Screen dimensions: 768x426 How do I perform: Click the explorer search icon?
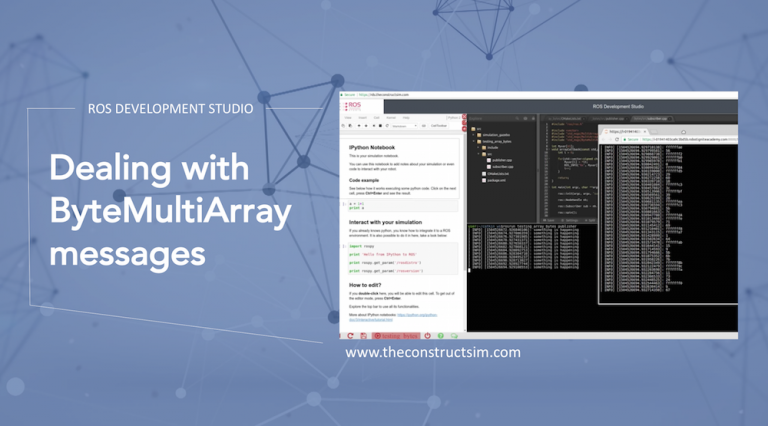tap(517, 118)
